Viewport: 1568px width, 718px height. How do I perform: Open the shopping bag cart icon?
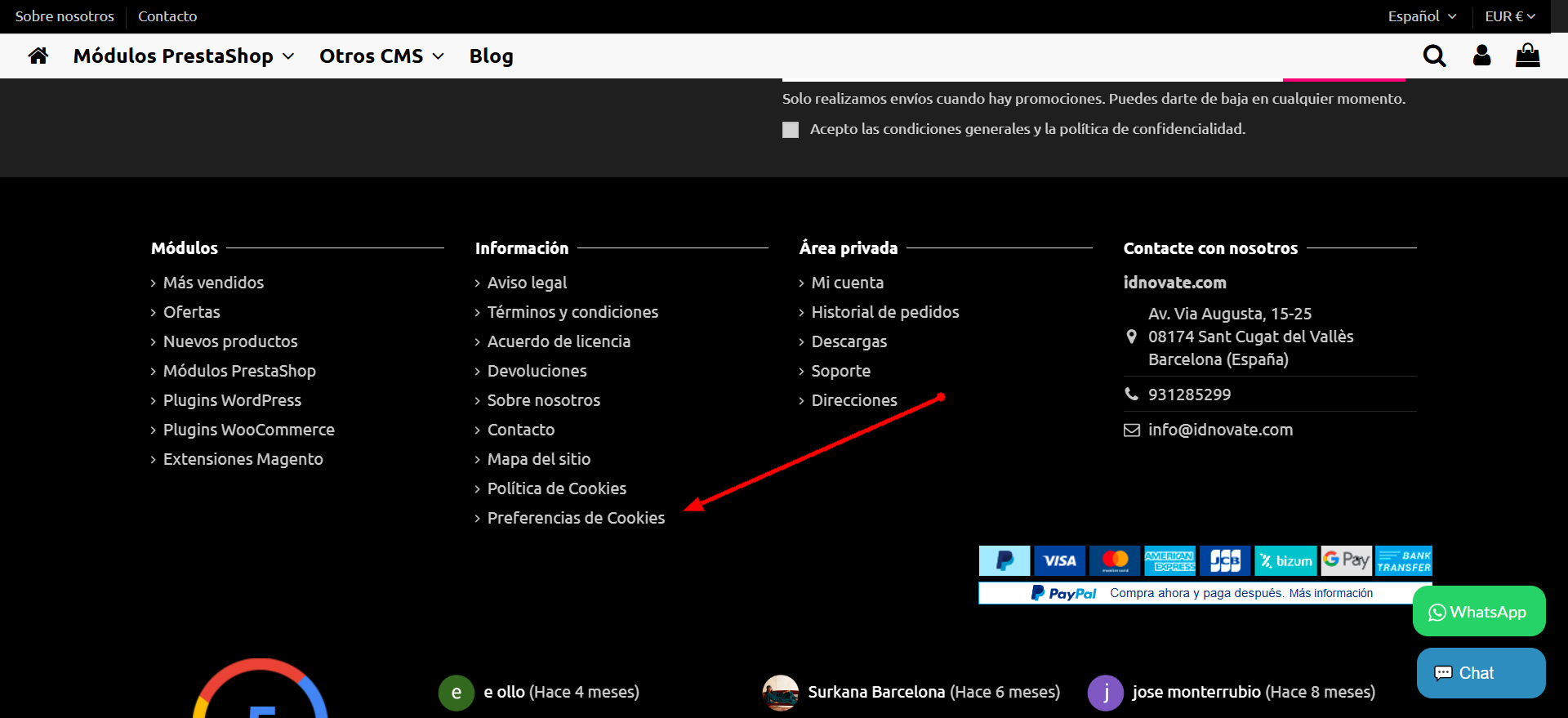tap(1527, 56)
